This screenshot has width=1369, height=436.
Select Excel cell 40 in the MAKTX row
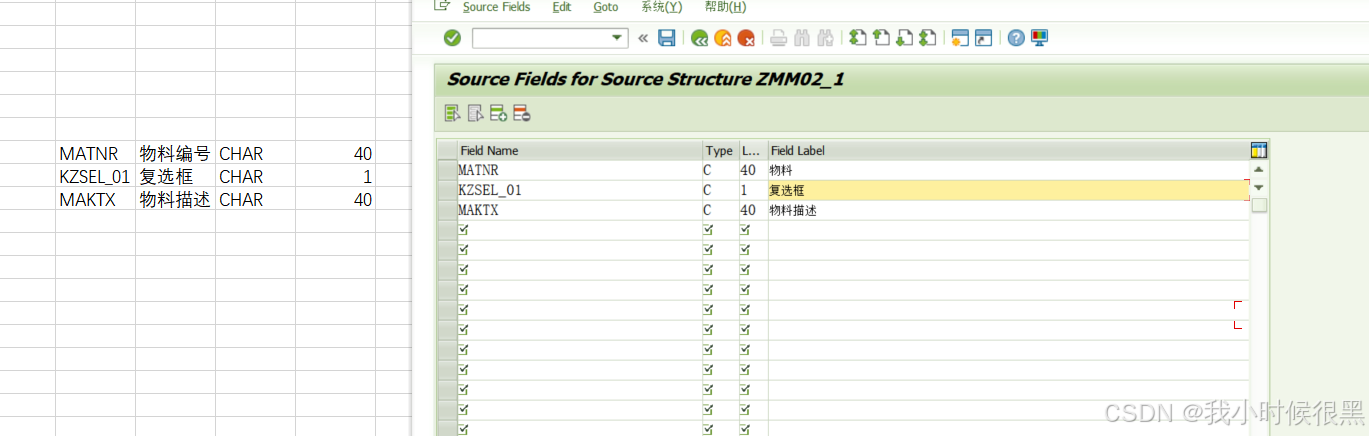[x=335, y=199]
